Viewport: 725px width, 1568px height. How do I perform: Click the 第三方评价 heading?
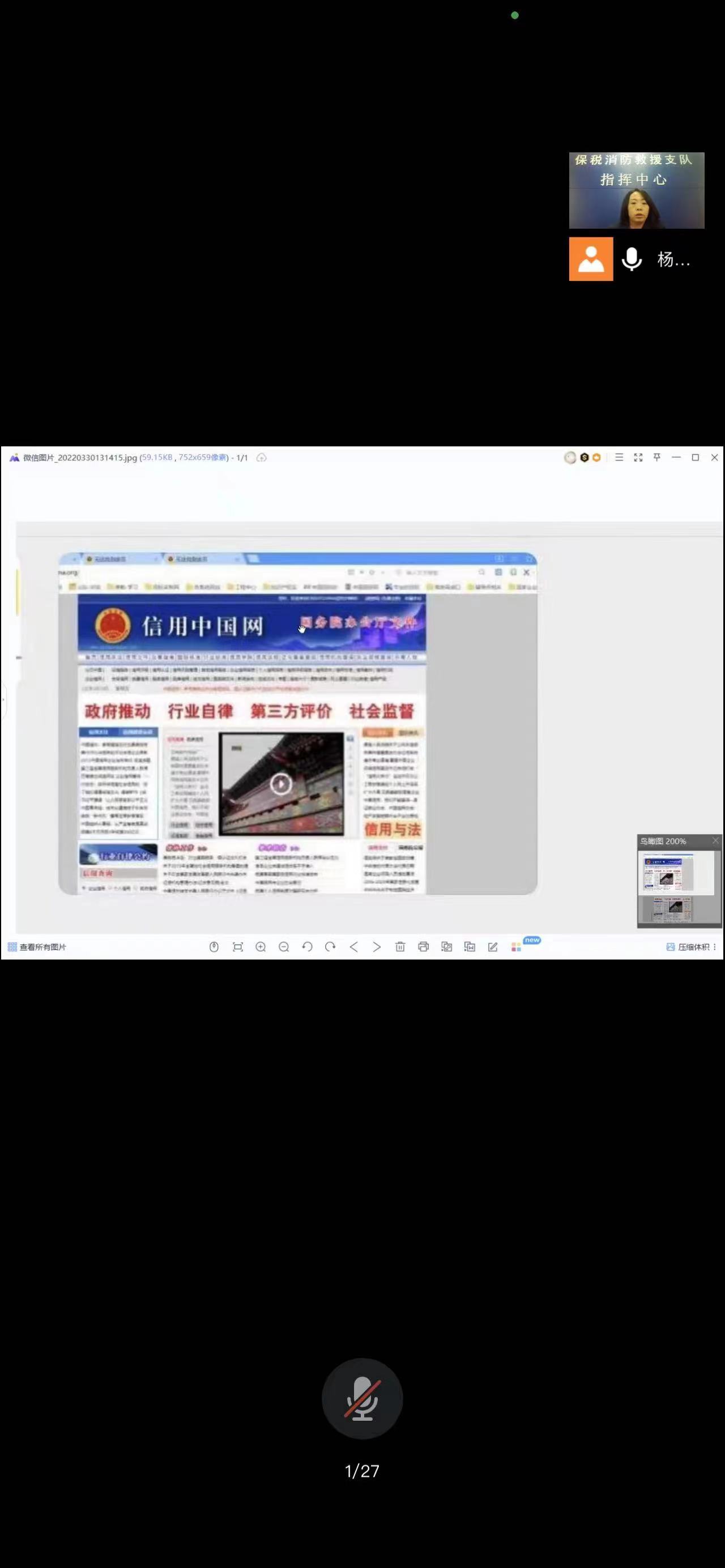pyautogui.click(x=291, y=711)
